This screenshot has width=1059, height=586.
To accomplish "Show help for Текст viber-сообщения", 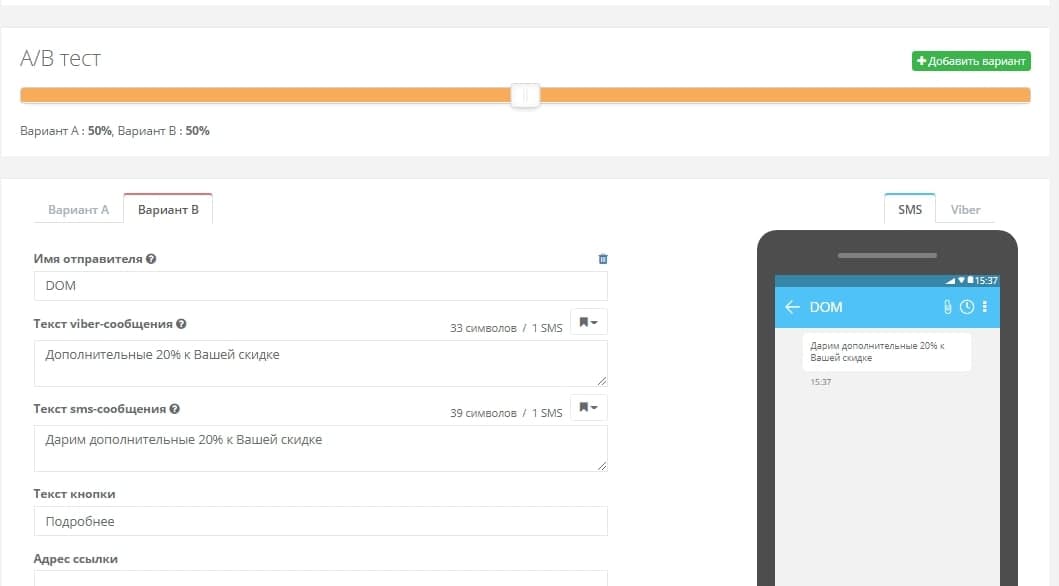I will pos(181,323).
